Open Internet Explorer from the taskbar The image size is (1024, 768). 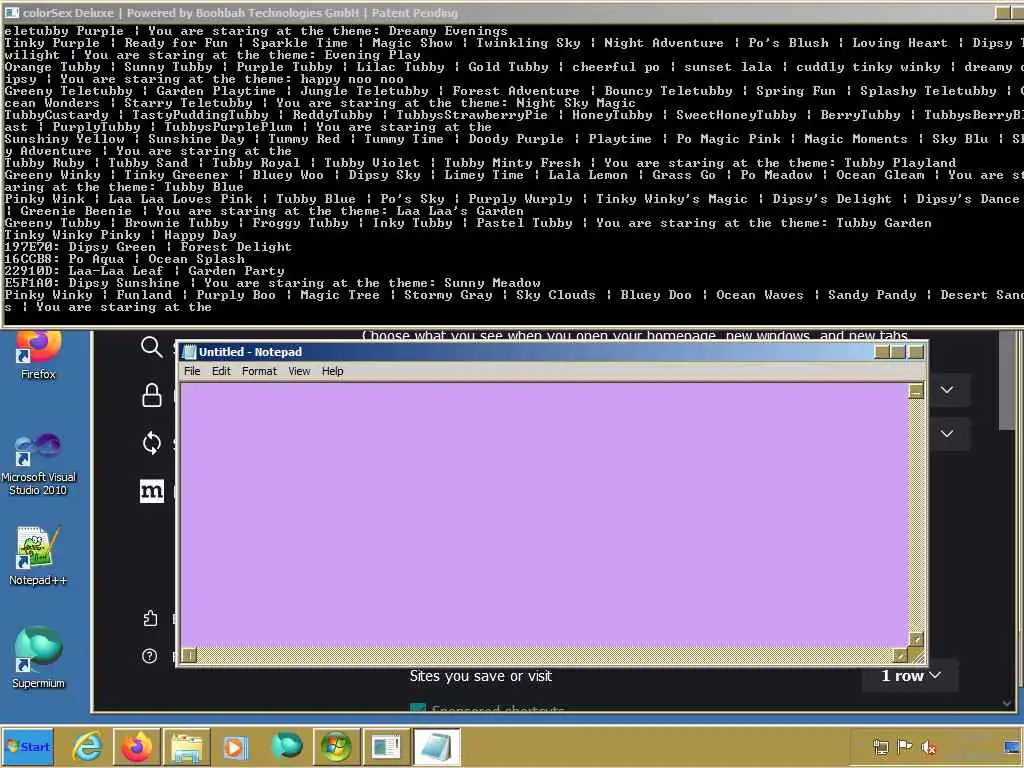[88, 746]
